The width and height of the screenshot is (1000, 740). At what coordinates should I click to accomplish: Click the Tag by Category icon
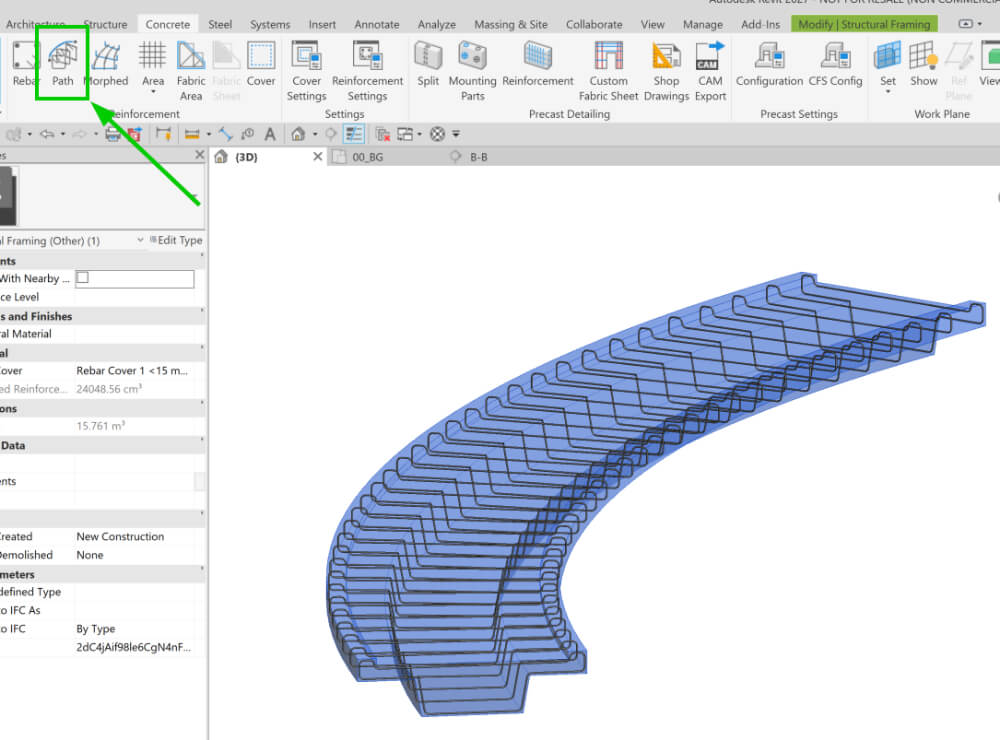point(247,134)
